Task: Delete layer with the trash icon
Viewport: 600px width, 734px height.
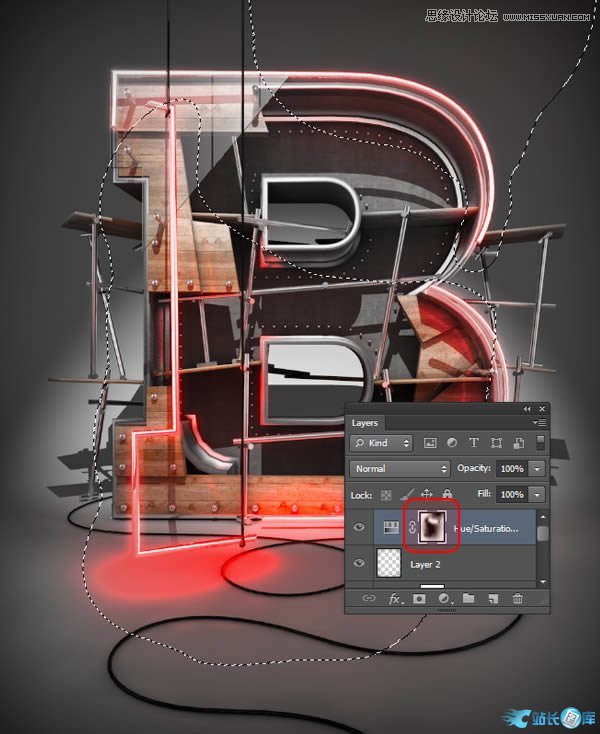Action: (517, 599)
